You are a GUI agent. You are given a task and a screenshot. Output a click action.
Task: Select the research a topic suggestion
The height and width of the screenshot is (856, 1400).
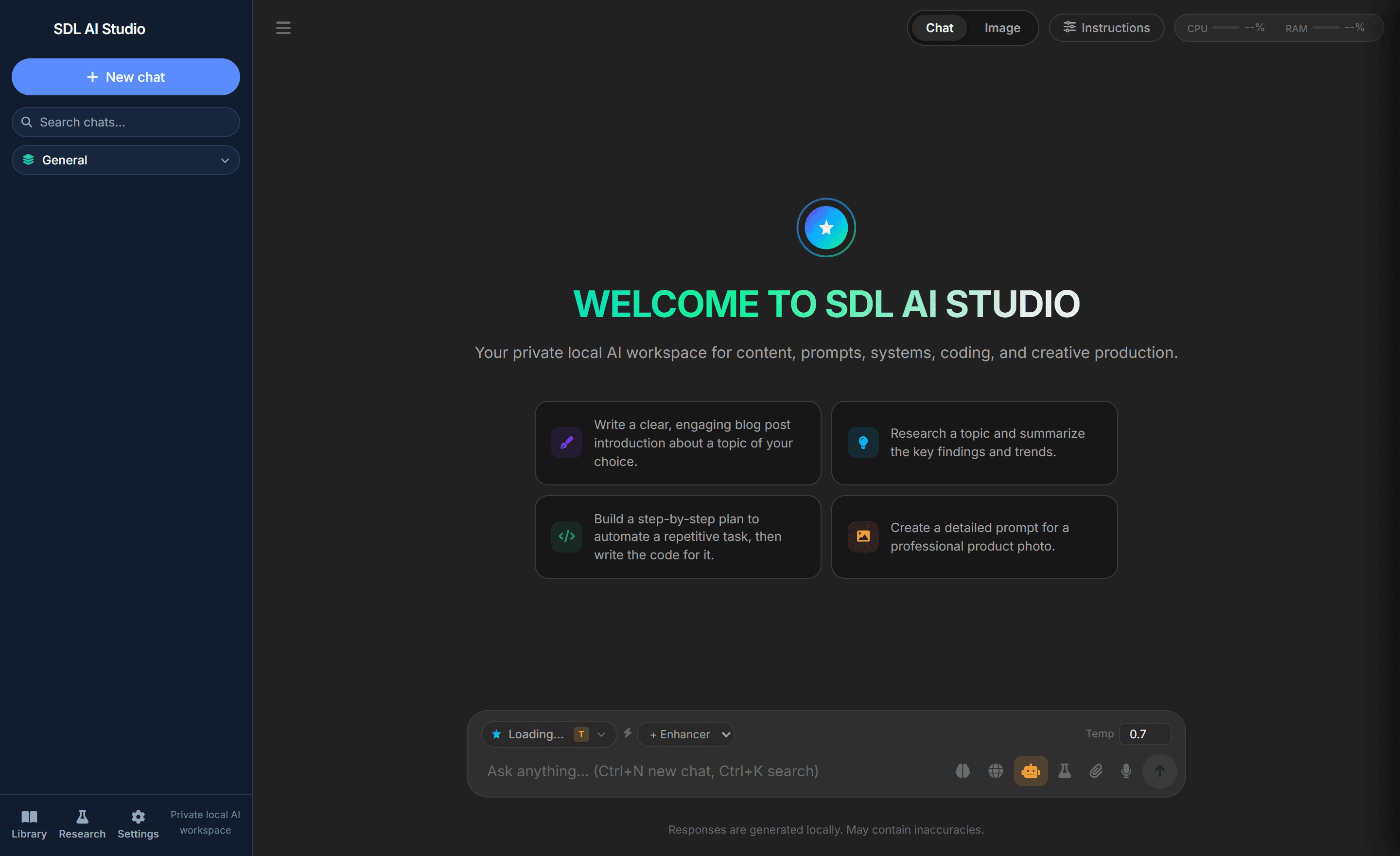[x=975, y=443]
